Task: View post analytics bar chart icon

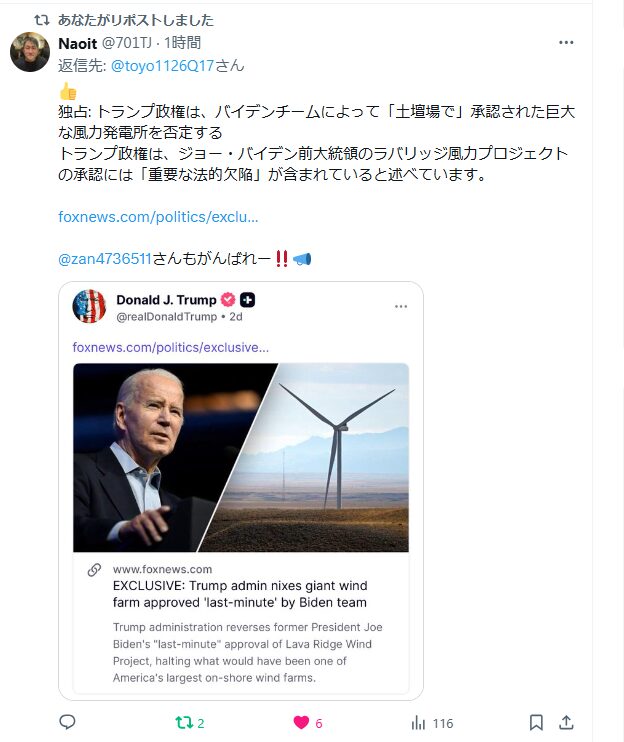Action: pyautogui.click(x=418, y=723)
